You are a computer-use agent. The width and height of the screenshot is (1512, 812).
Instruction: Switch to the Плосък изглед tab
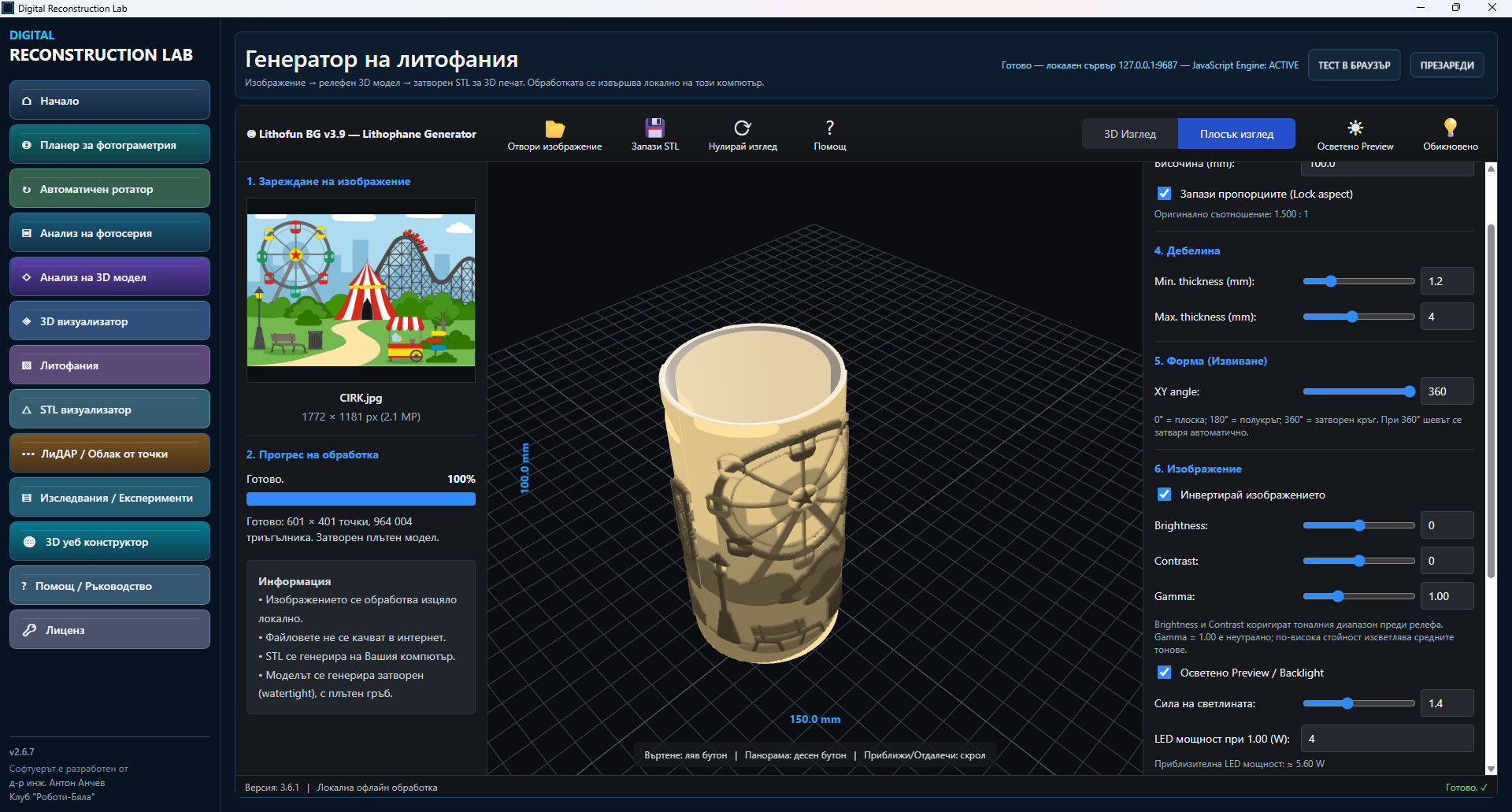click(1236, 134)
